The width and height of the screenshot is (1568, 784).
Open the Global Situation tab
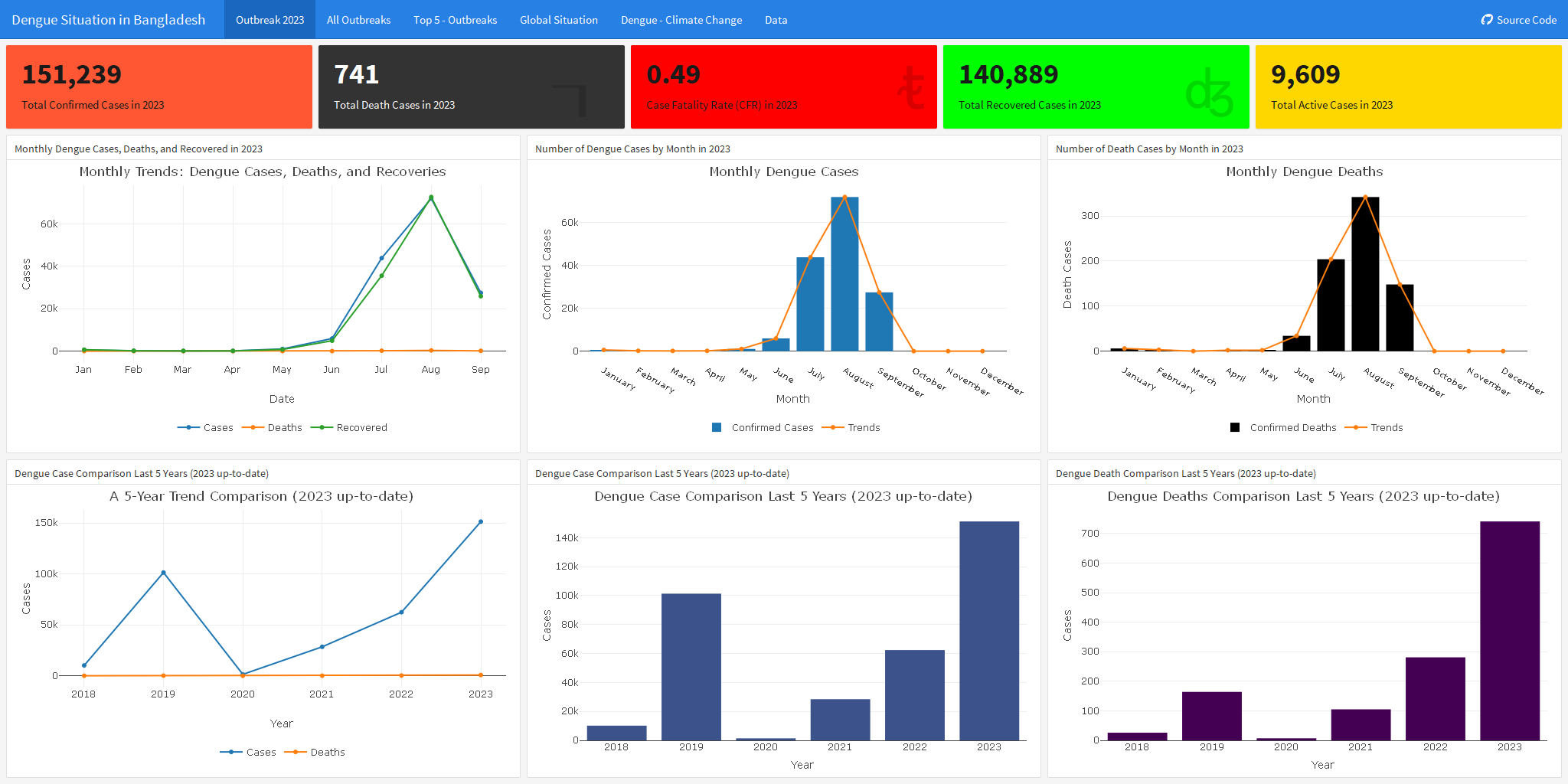point(558,20)
